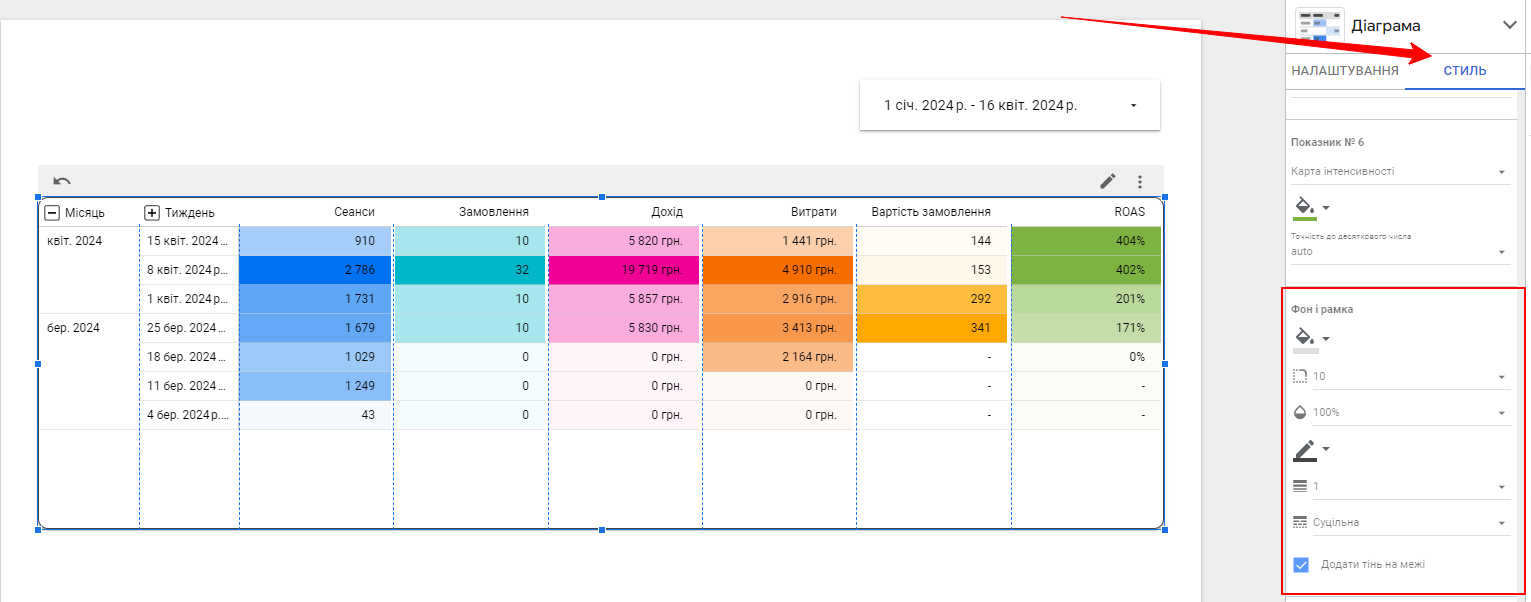The width and height of the screenshot is (1531, 602).
Task: Click the chart type icon beside Діаграма
Action: [x=1319, y=25]
